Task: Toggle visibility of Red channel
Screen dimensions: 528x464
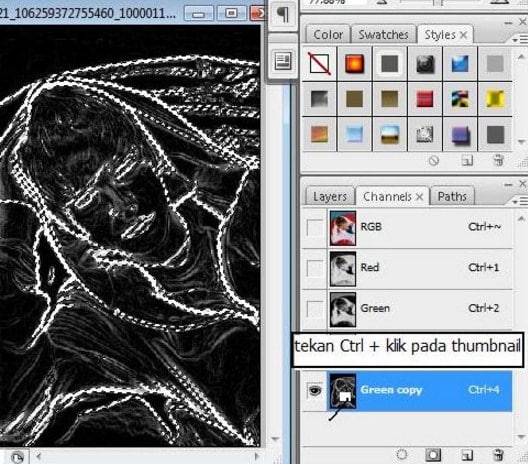Action: coord(315,268)
